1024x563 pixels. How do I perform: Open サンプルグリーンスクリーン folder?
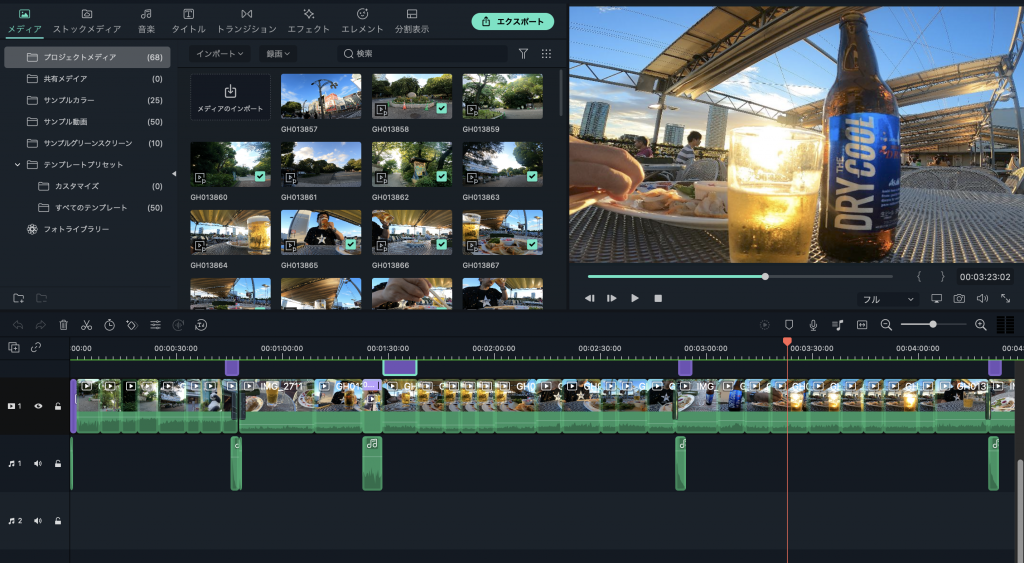coord(88,143)
